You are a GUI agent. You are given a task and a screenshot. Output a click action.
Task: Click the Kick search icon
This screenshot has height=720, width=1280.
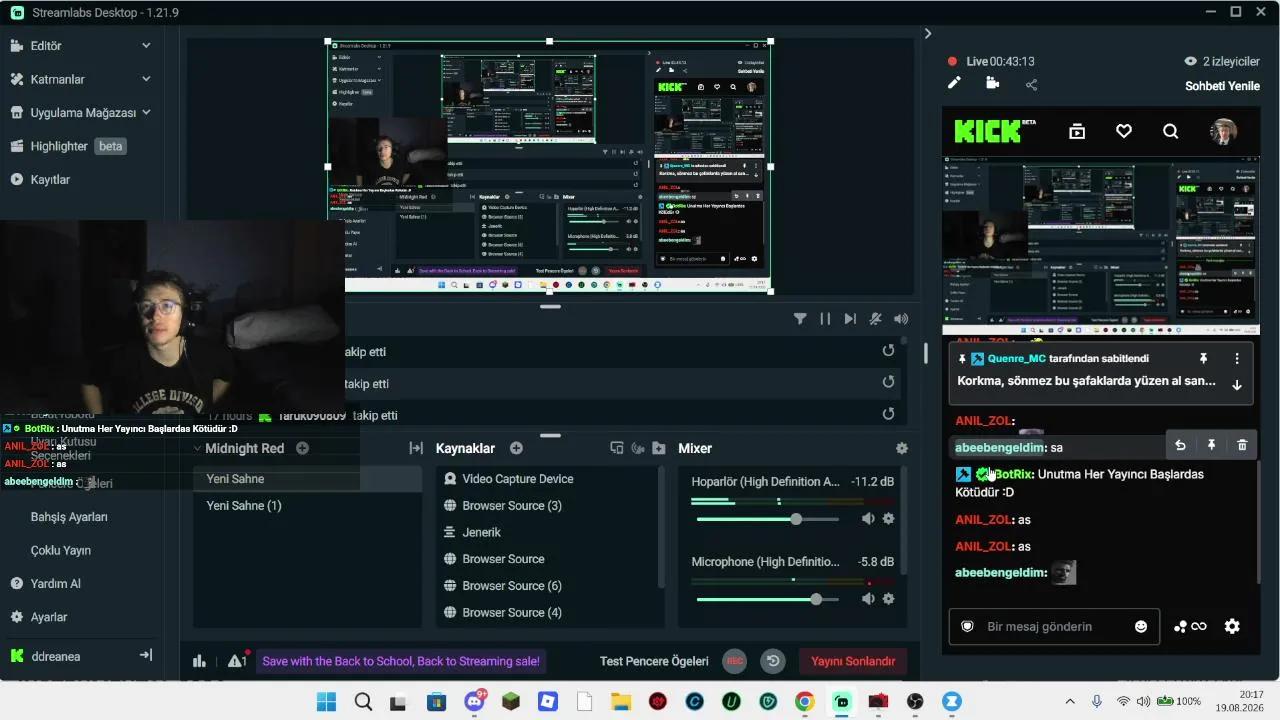pos(1171,131)
